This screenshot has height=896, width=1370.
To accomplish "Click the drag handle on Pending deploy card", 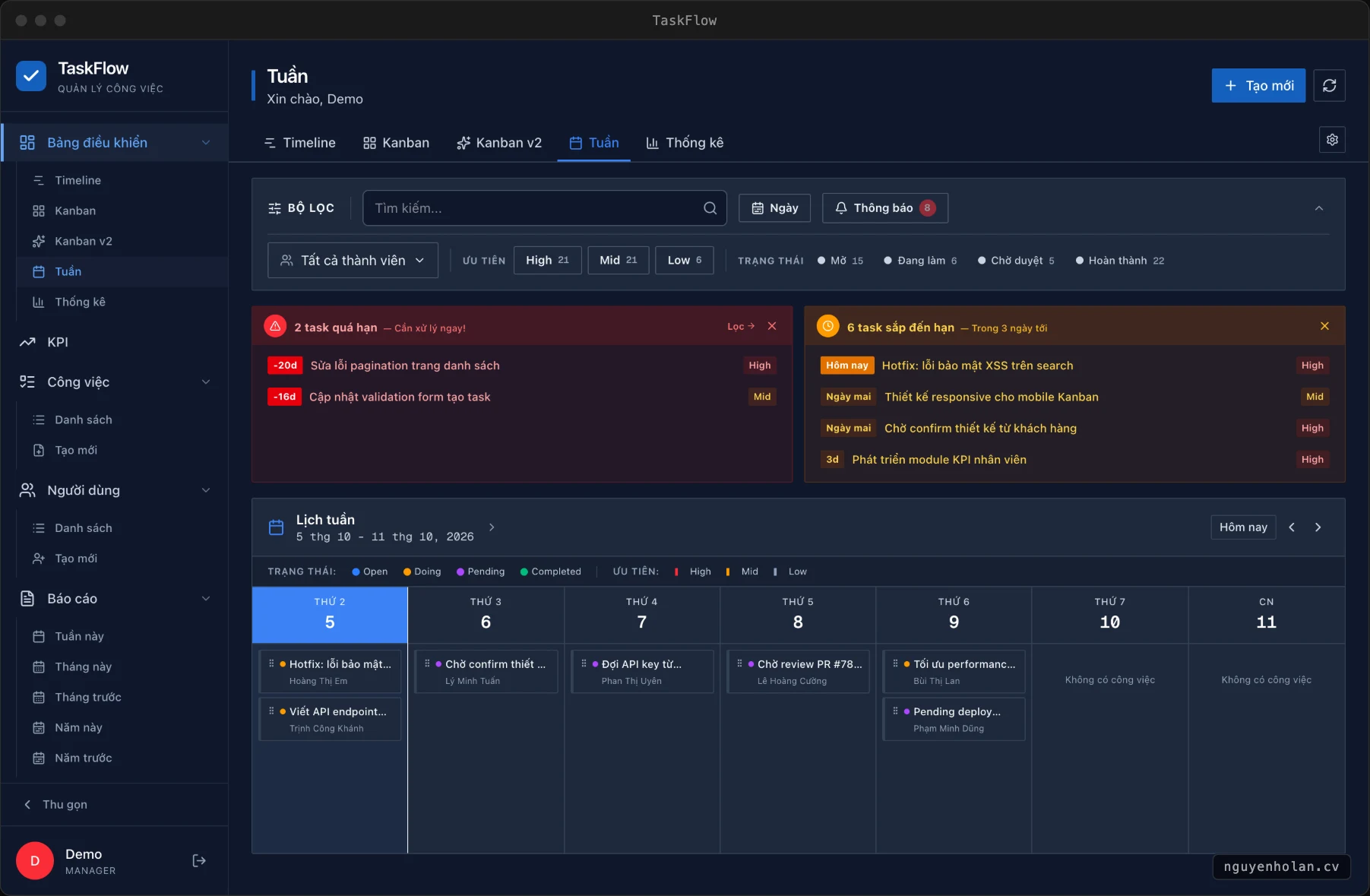I will (895, 711).
